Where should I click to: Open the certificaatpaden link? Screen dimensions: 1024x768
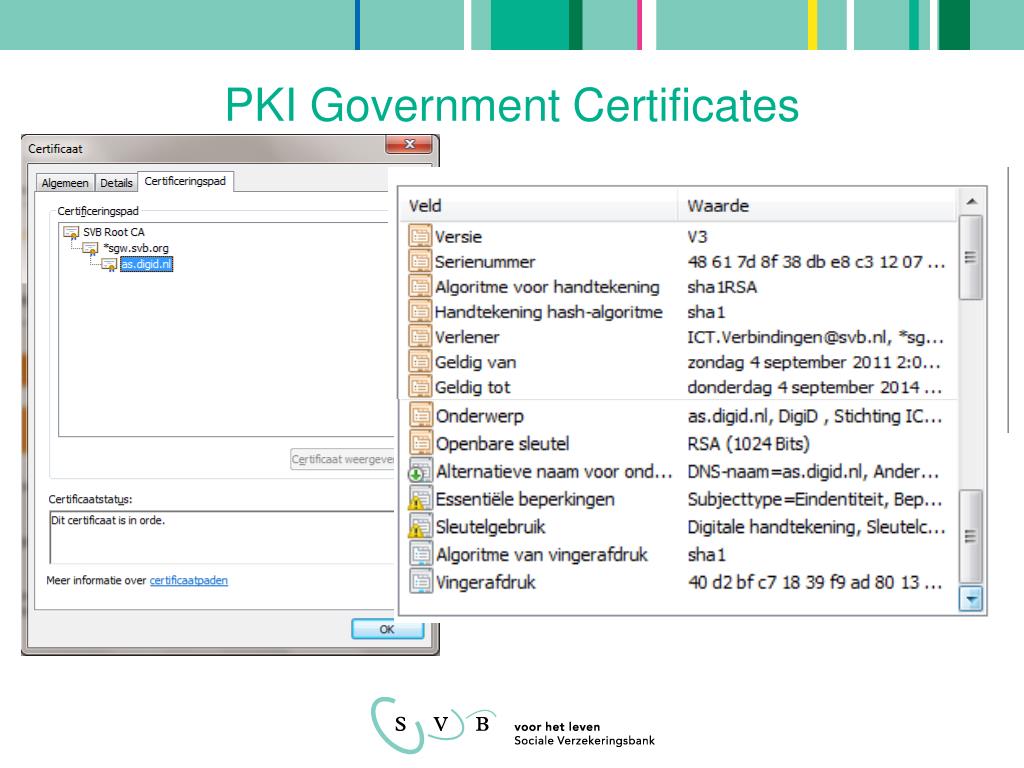tap(189, 580)
